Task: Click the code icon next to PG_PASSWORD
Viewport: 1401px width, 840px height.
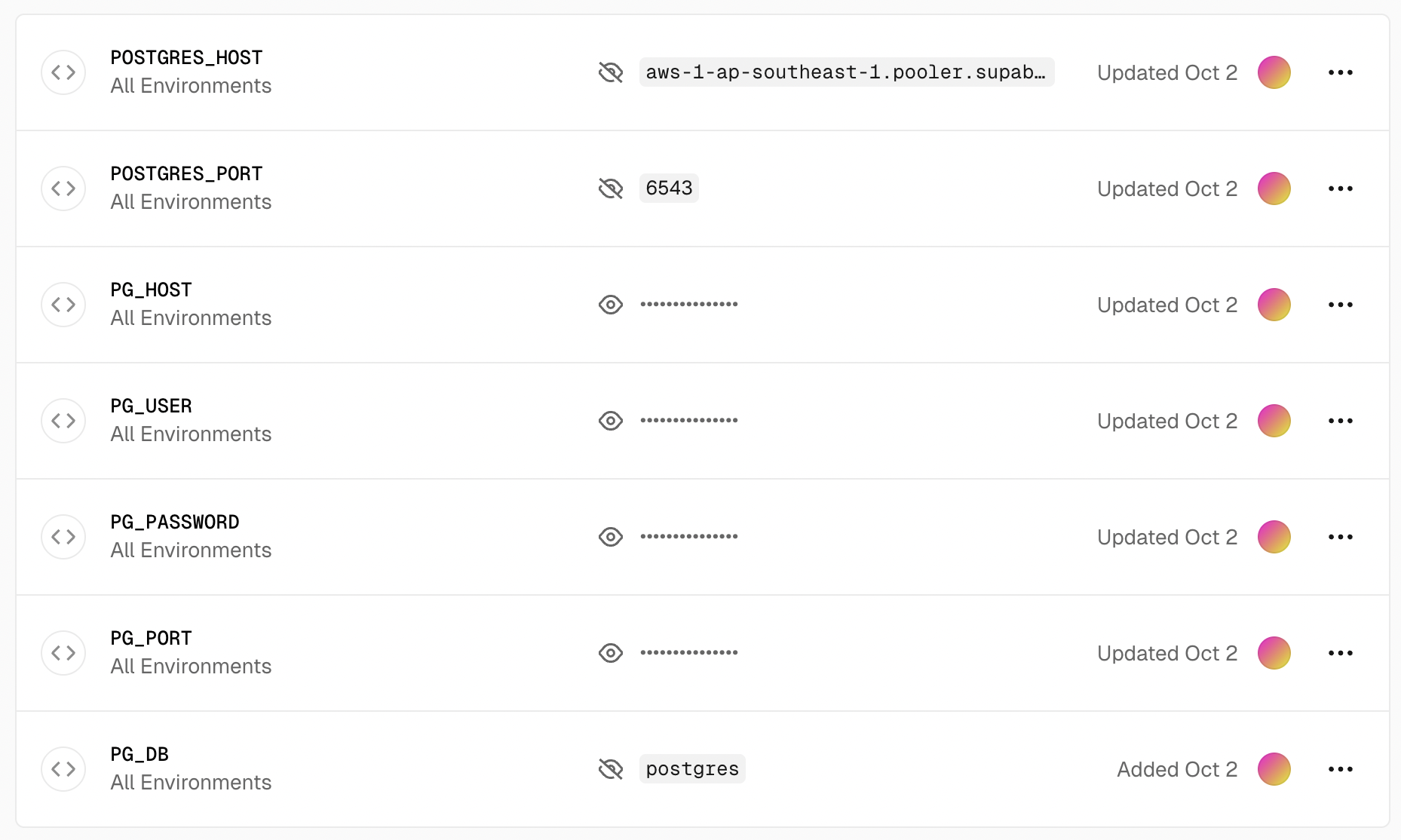Action: [x=63, y=537]
